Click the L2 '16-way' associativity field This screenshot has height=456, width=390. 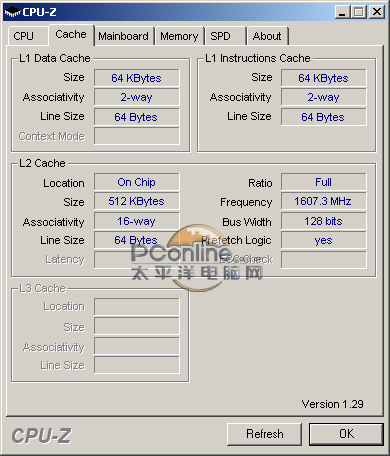(137, 221)
